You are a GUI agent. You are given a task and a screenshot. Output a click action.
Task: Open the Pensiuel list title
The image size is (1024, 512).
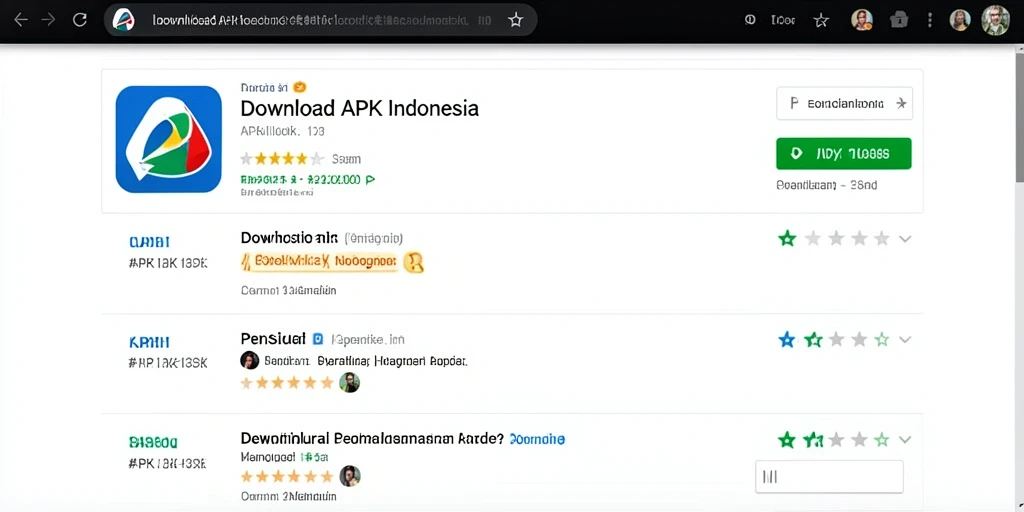[x=273, y=338]
